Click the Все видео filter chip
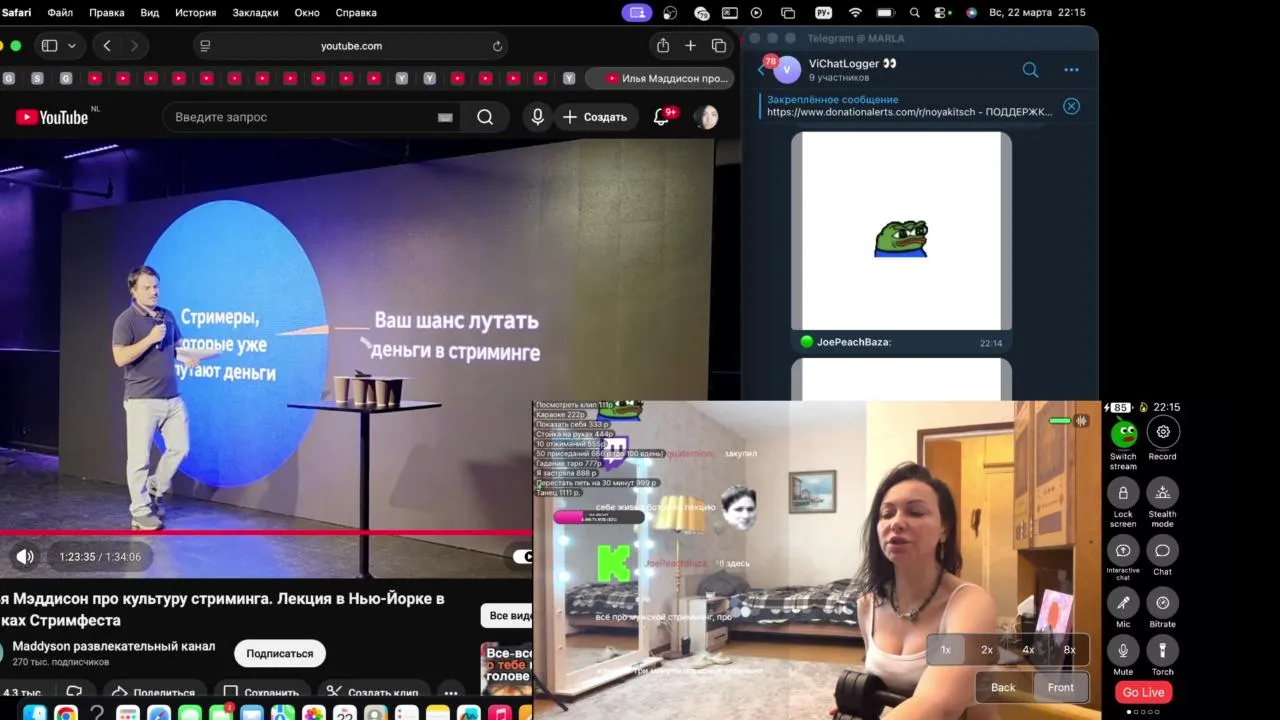The height and width of the screenshot is (720, 1280). [x=507, y=615]
